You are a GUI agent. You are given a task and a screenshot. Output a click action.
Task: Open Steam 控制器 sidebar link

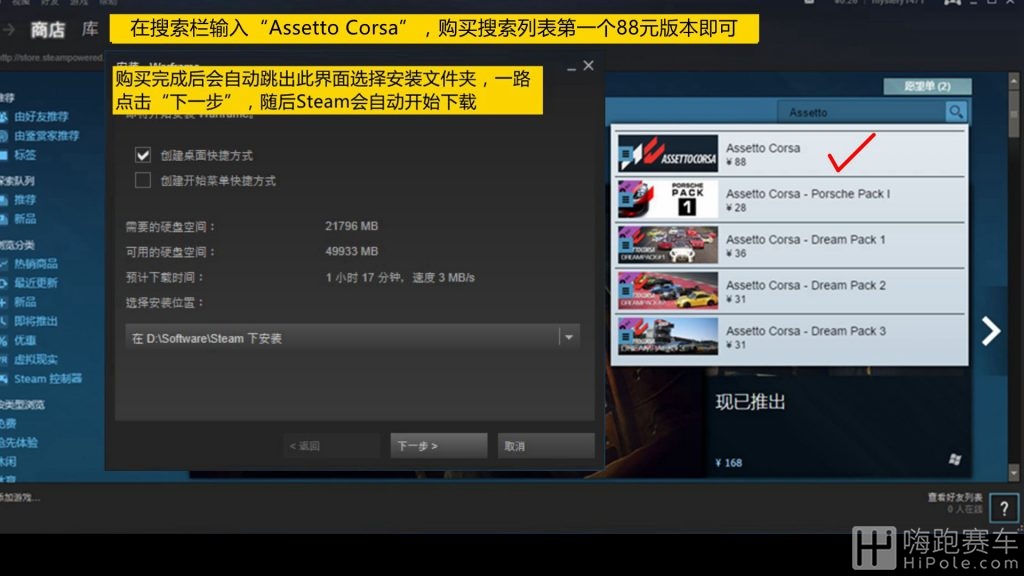coord(48,379)
